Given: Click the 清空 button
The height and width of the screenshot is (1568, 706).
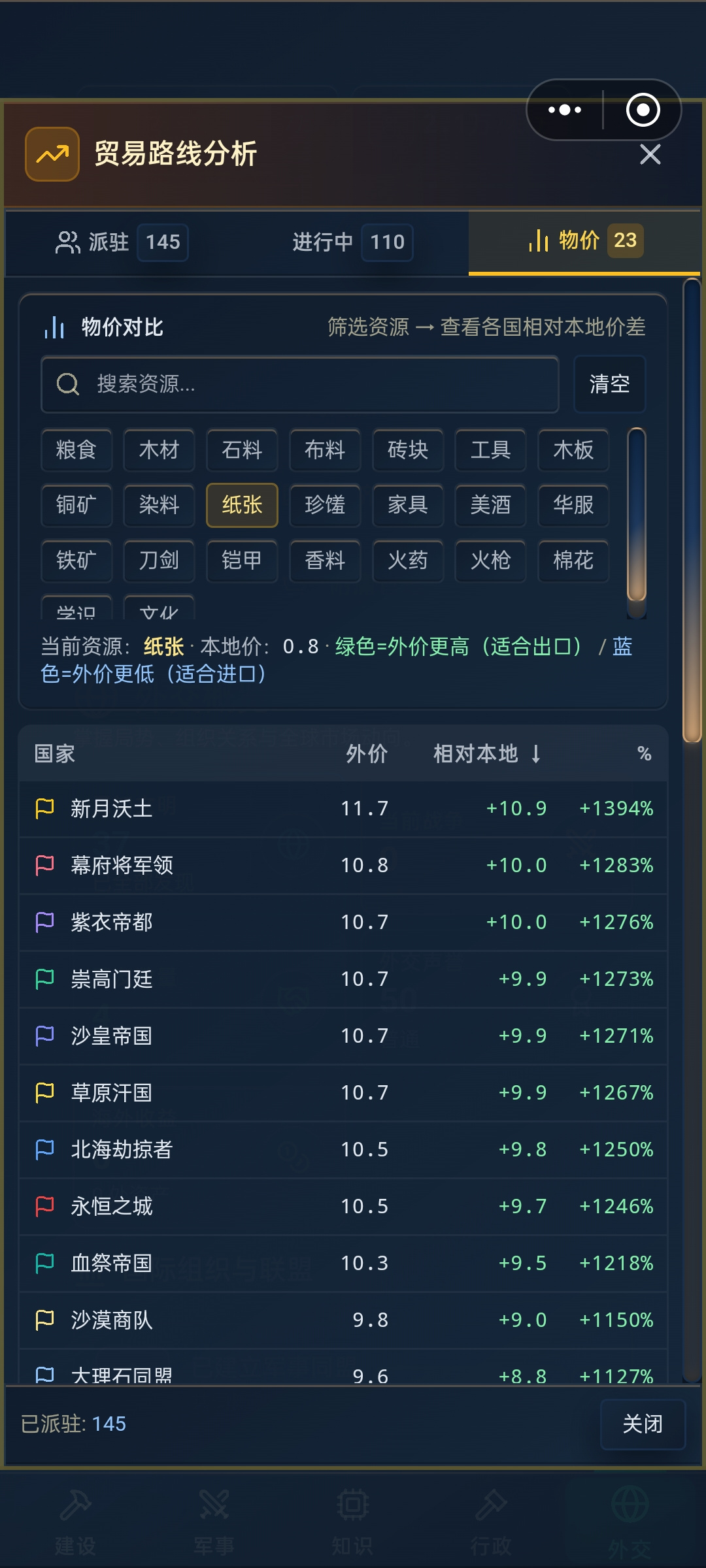Looking at the screenshot, I should 609,384.
